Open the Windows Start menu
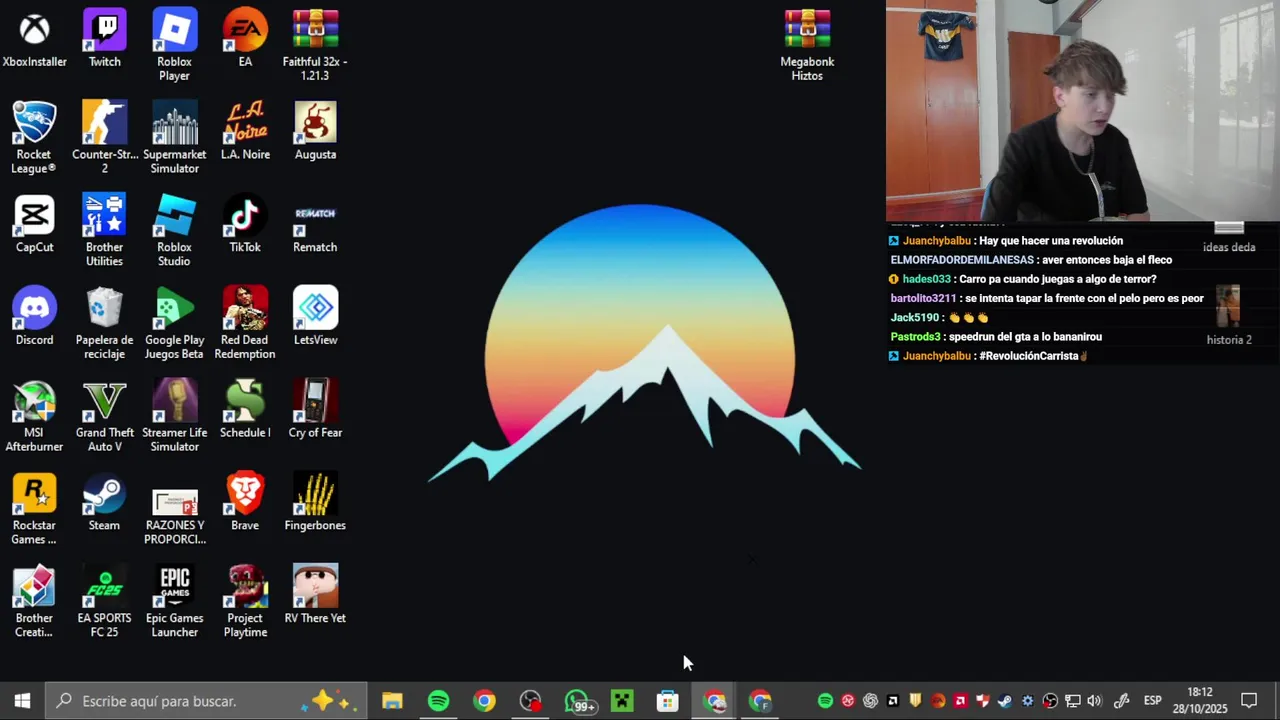This screenshot has height=720, width=1280. [23, 701]
